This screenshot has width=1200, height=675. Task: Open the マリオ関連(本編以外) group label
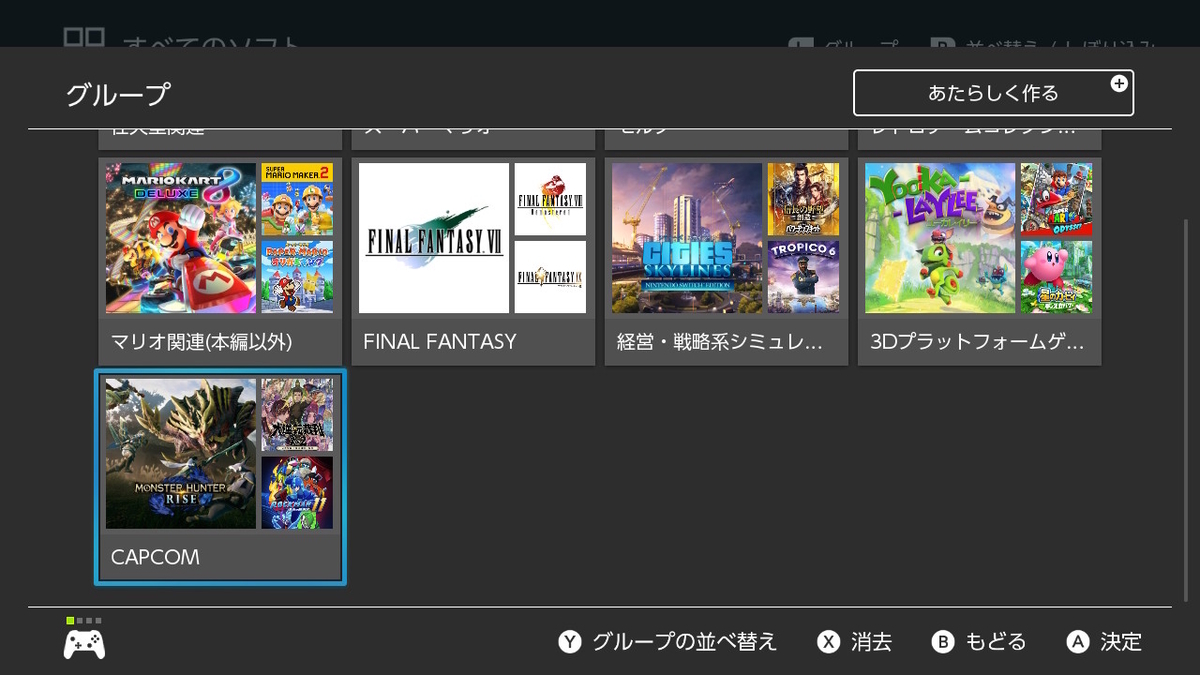click(x=201, y=342)
